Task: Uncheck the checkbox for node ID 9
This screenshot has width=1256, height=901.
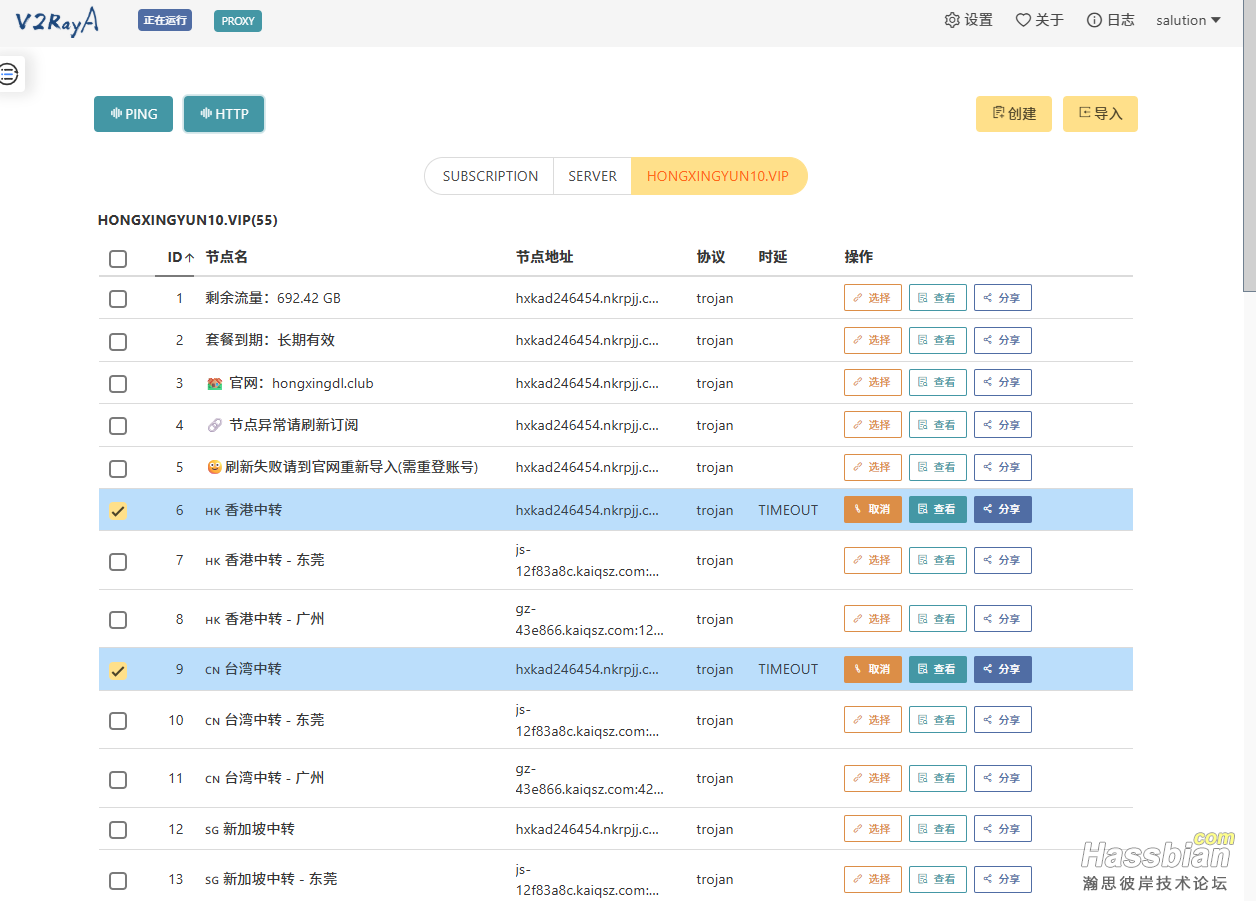Action: click(x=118, y=671)
